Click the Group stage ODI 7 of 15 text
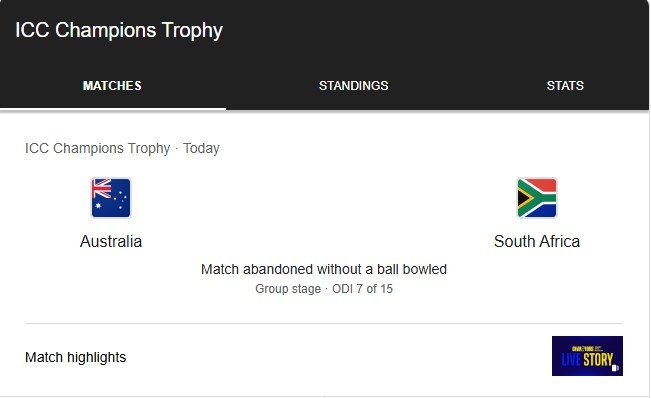The image size is (651, 398). click(324, 289)
